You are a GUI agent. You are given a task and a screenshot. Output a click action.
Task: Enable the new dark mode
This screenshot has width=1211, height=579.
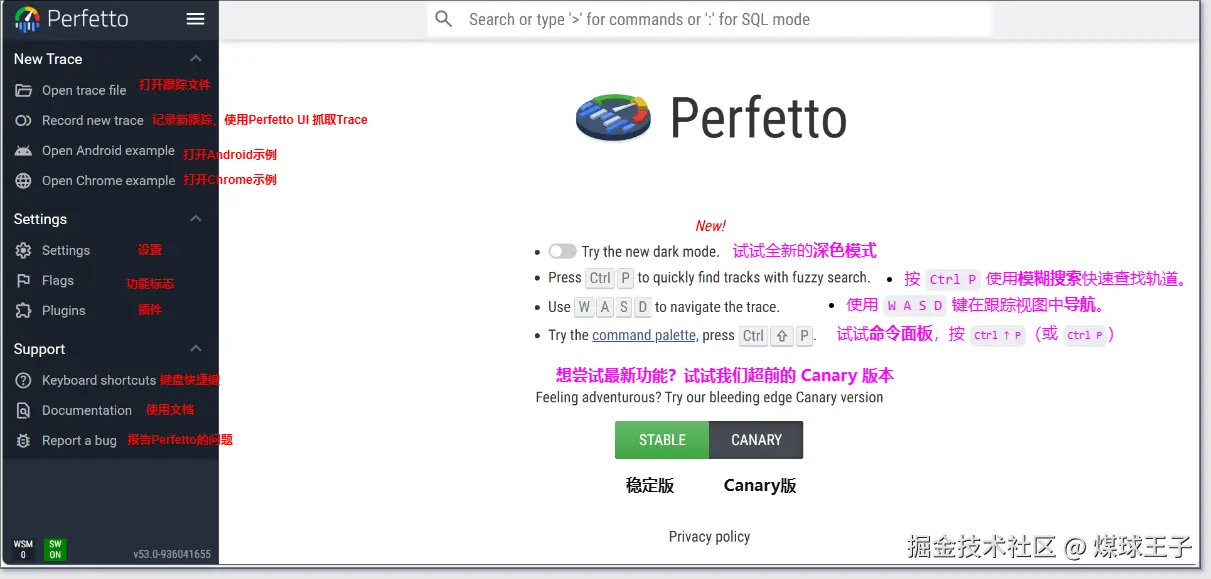(x=562, y=251)
